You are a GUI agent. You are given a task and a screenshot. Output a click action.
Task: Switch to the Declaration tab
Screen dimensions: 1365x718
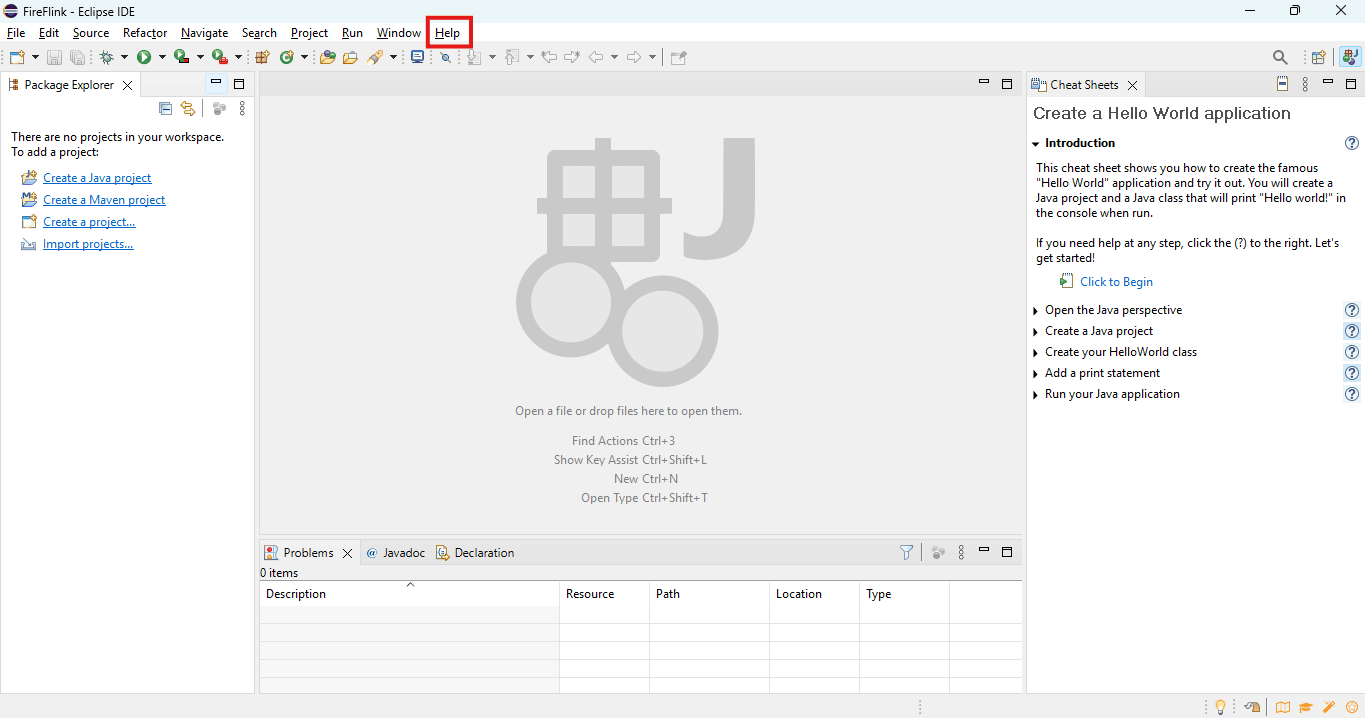[476, 553]
